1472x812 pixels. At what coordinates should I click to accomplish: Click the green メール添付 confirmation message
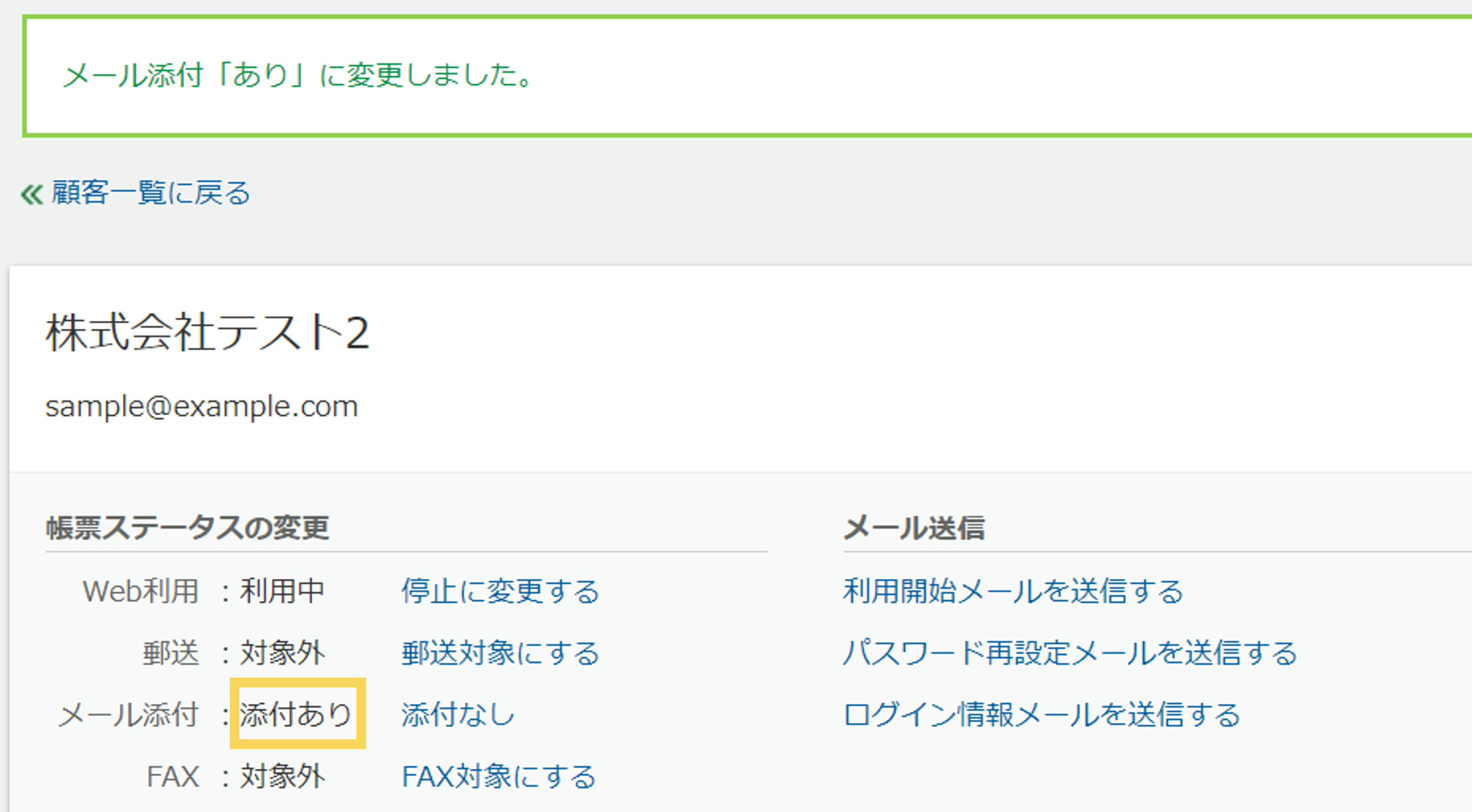coord(297,75)
